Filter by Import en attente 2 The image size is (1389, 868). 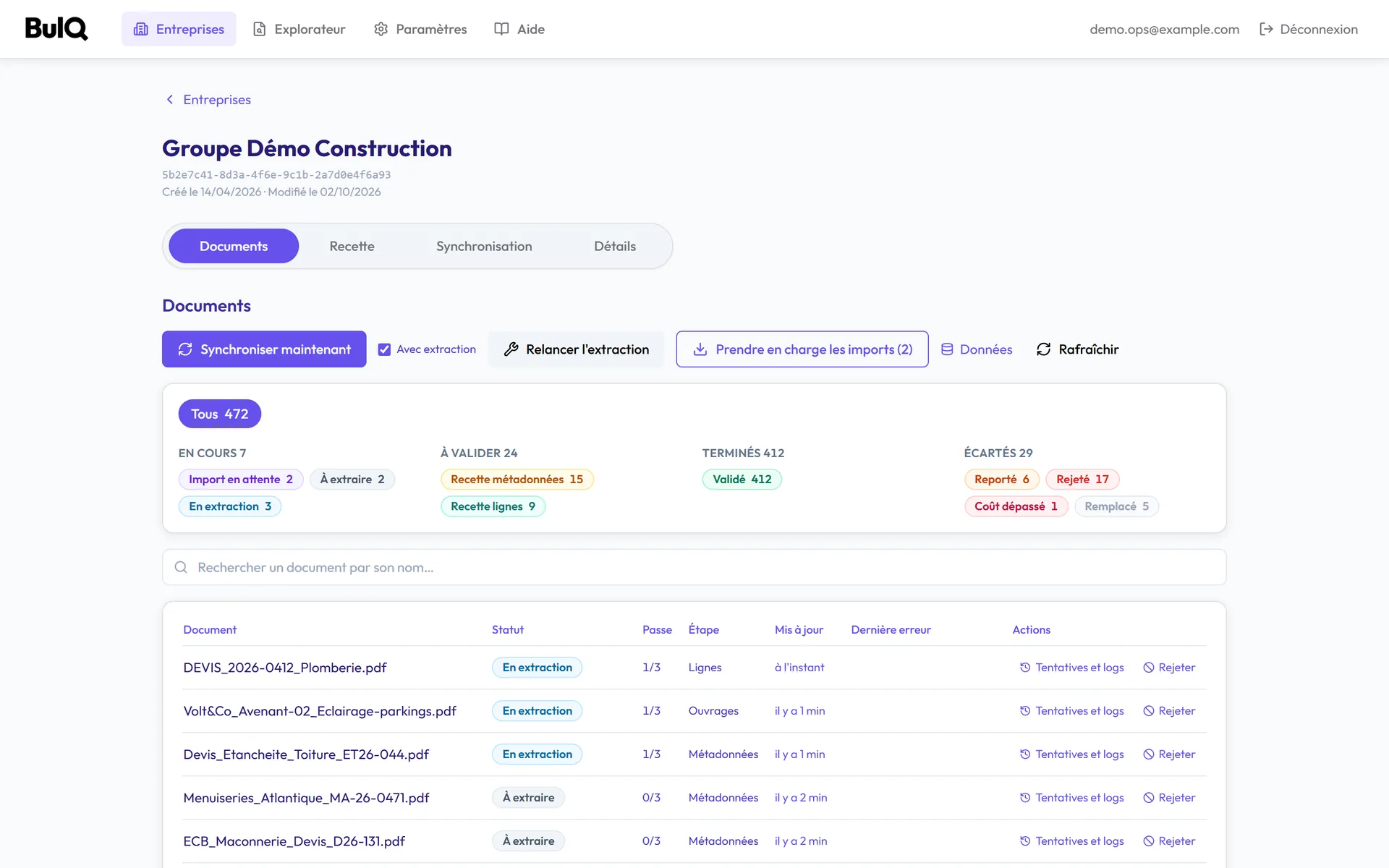click(241, 480)
